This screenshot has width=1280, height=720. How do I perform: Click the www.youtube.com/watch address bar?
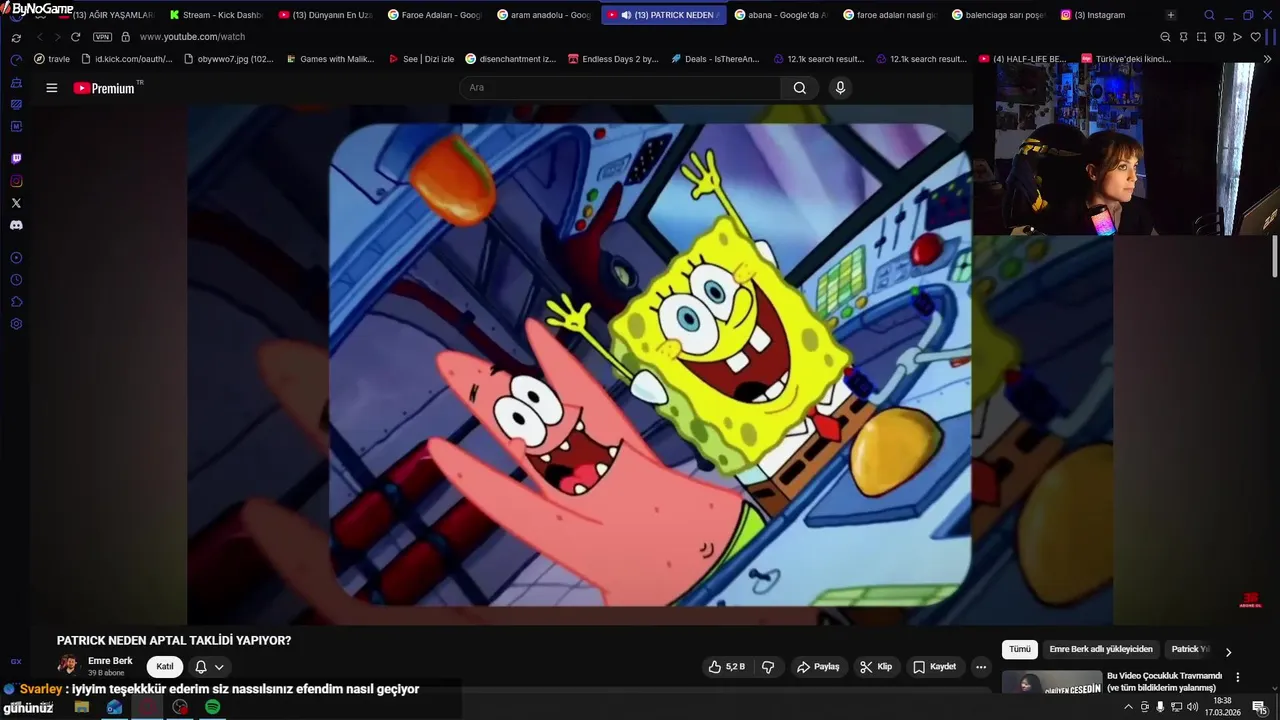click(x=192, y=37)
